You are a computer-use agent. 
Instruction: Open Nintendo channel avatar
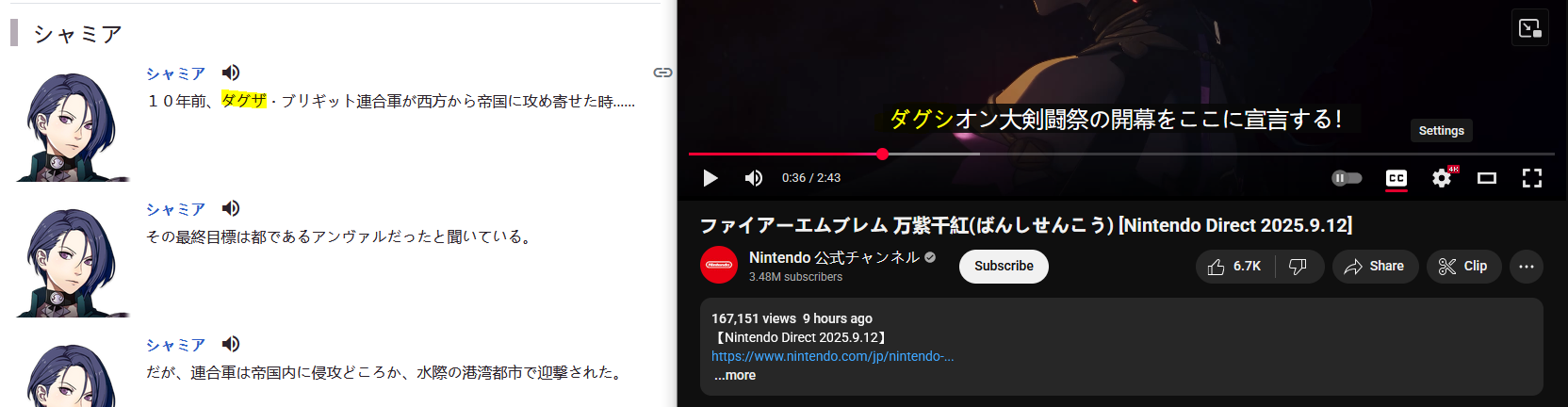coord(719,266)
